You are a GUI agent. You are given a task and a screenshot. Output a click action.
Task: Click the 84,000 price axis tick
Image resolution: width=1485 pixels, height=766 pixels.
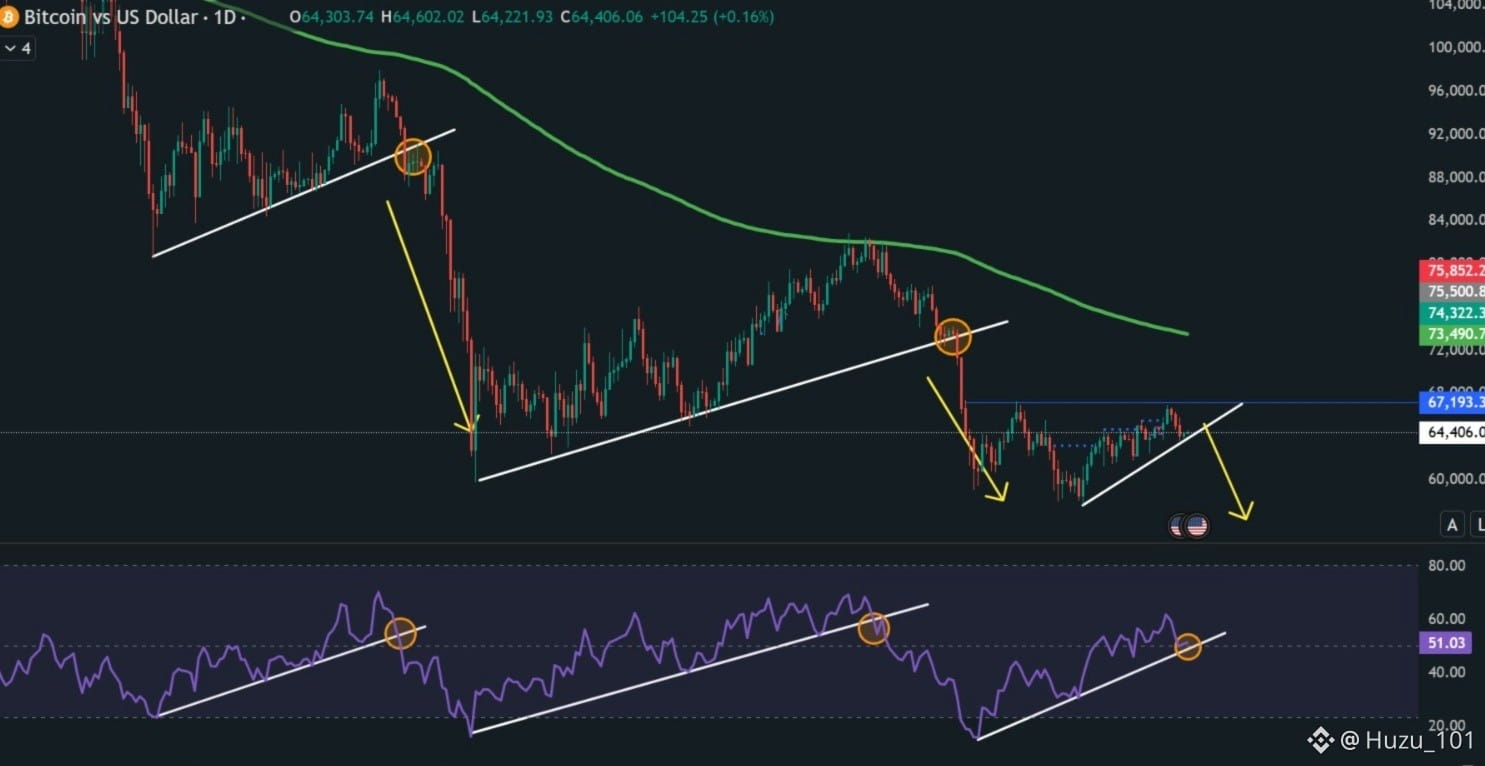pyautogui.click(x=1457, y=221)
